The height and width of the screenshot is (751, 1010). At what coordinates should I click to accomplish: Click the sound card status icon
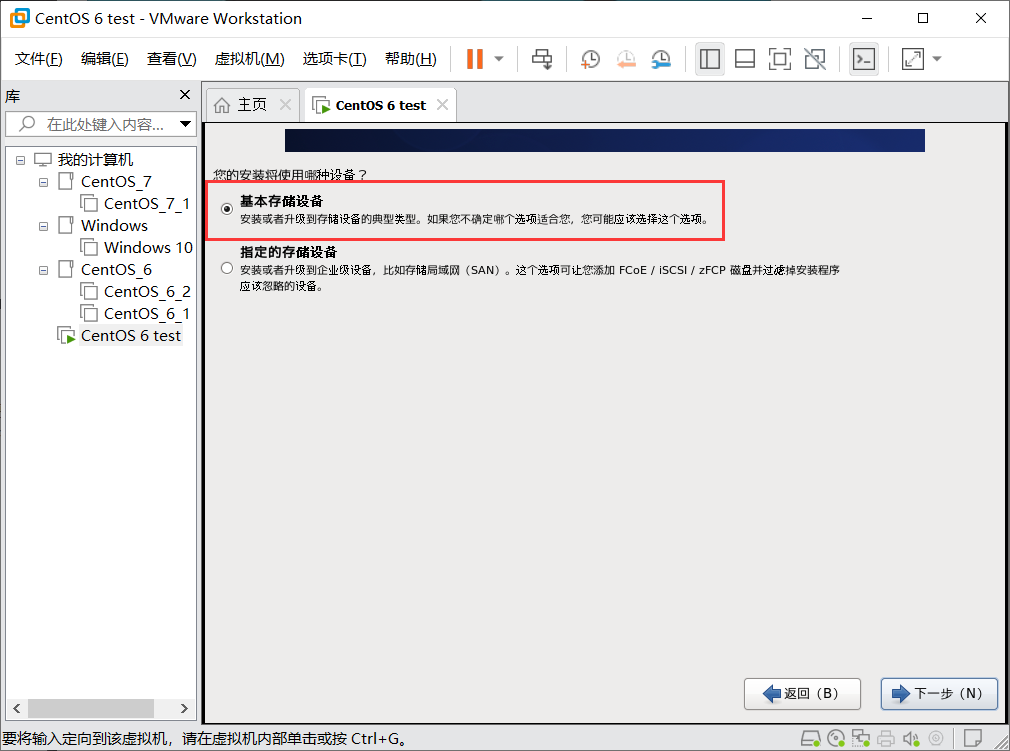[x=911, y=738]
